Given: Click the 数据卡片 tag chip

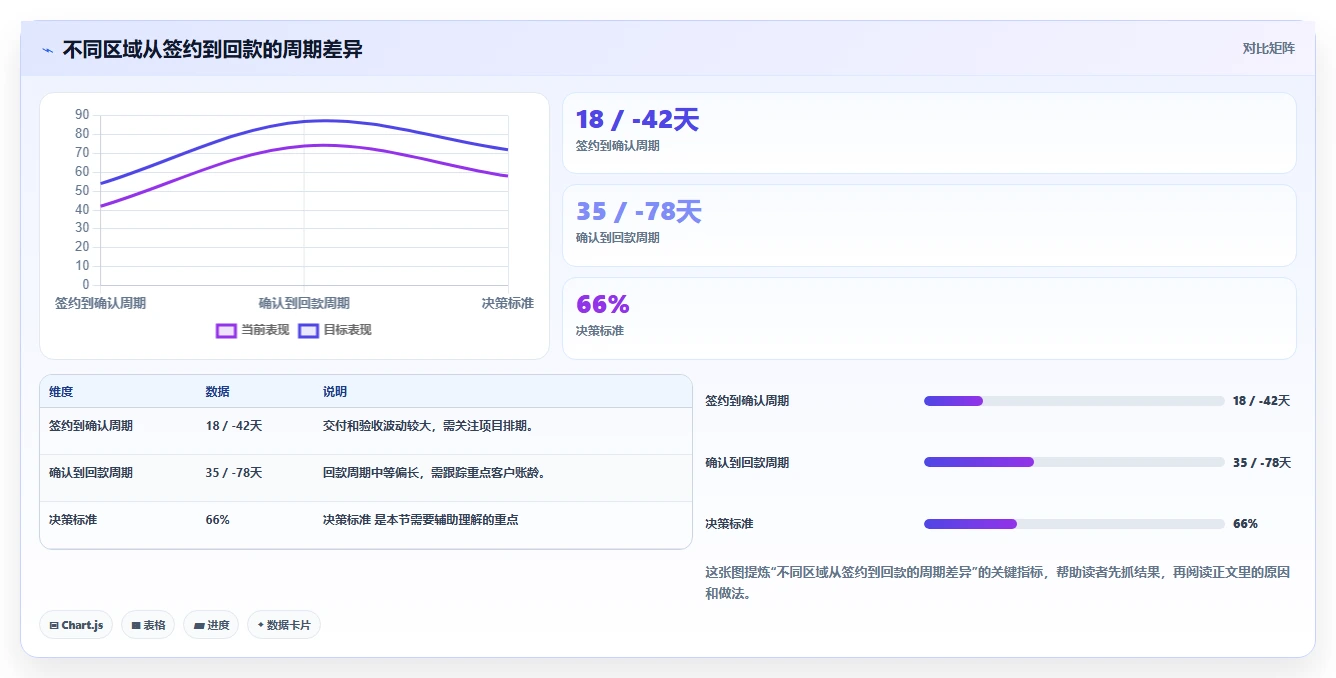Looking at the screenshot, I should pyautogui.click(x=284, y=625).
